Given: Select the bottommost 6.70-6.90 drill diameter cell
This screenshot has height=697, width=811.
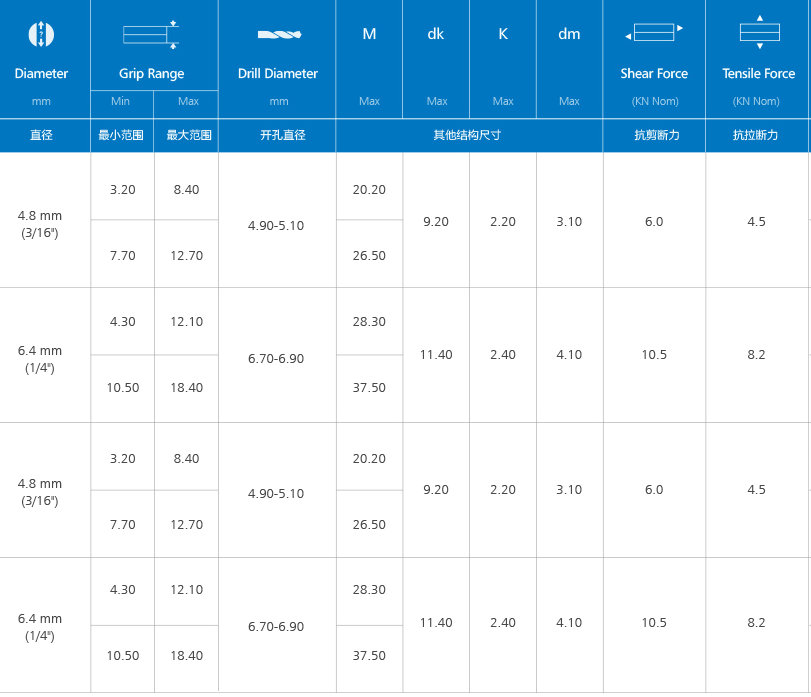Looking at the screenshot, I should [276, 626].
